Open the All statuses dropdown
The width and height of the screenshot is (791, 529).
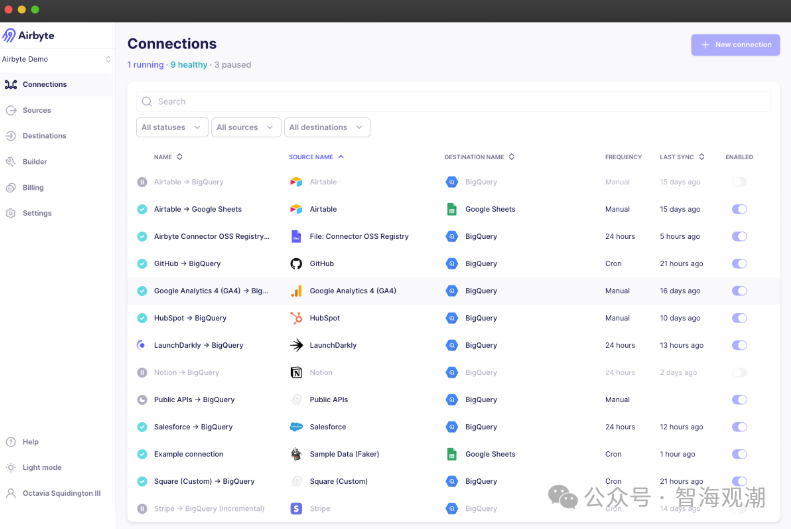[172, 127]
